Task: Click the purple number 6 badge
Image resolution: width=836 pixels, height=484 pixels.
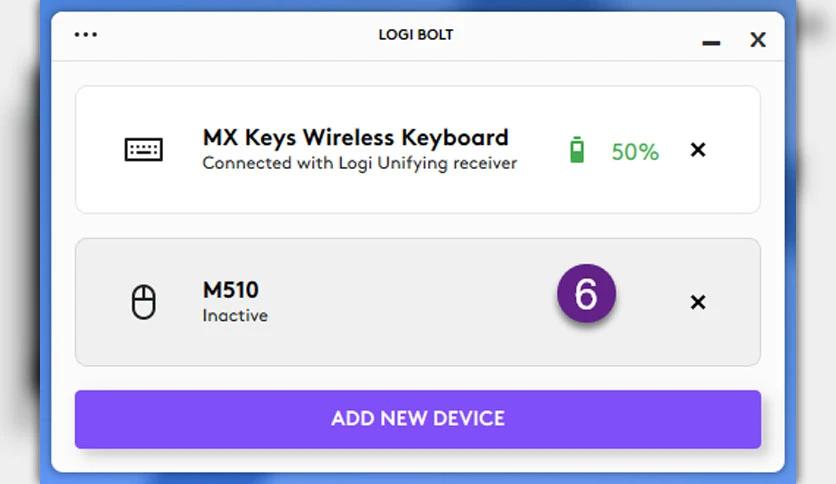Action: [586, 294]
